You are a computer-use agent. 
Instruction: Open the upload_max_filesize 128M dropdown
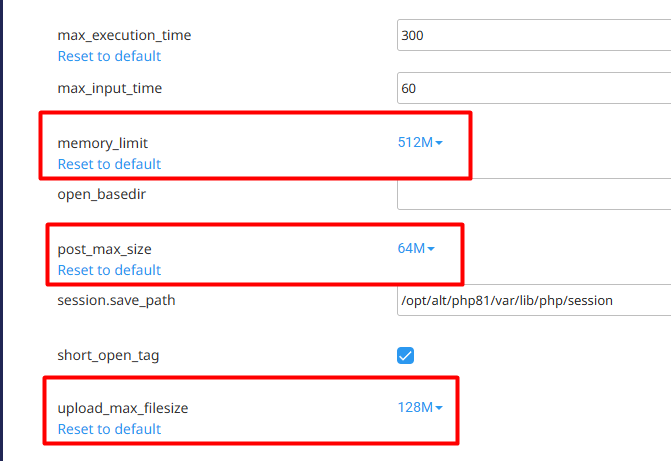point(420,407)
